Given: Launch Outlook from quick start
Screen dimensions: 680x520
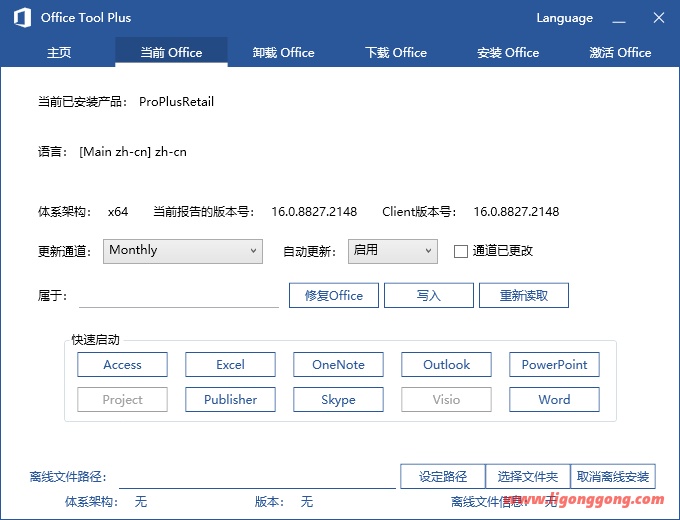Looking at the screenshot, I should click(446, 364).
